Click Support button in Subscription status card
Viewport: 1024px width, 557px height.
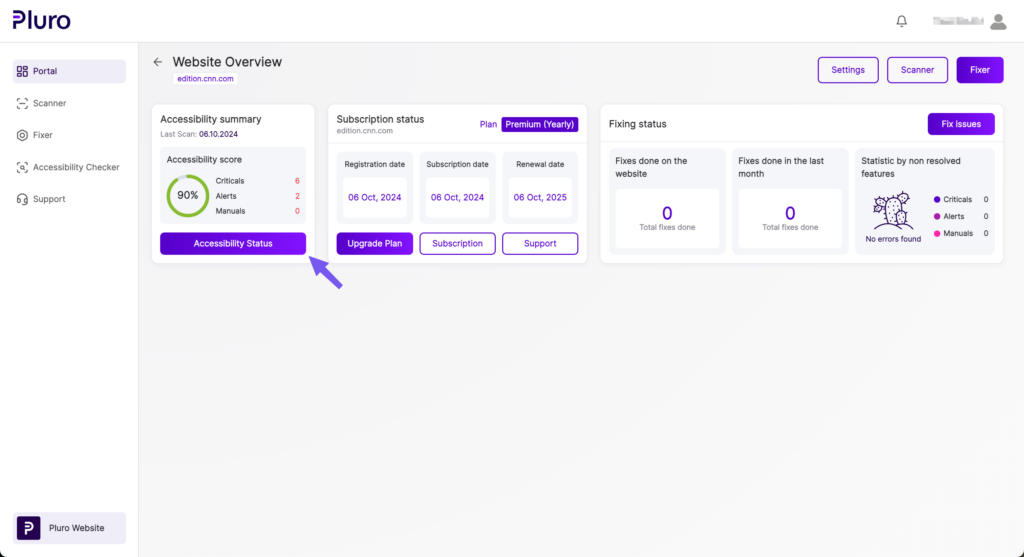click(x=540, y=244)
